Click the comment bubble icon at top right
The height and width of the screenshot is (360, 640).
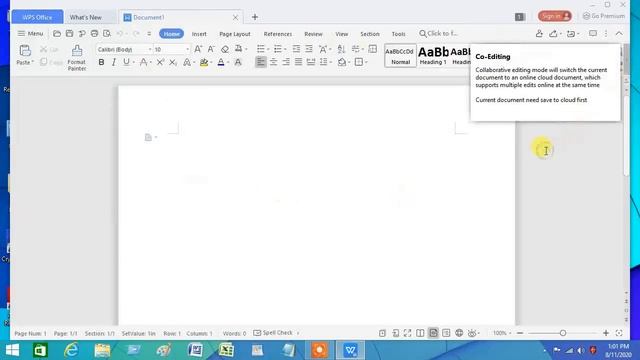click(593, 33)
